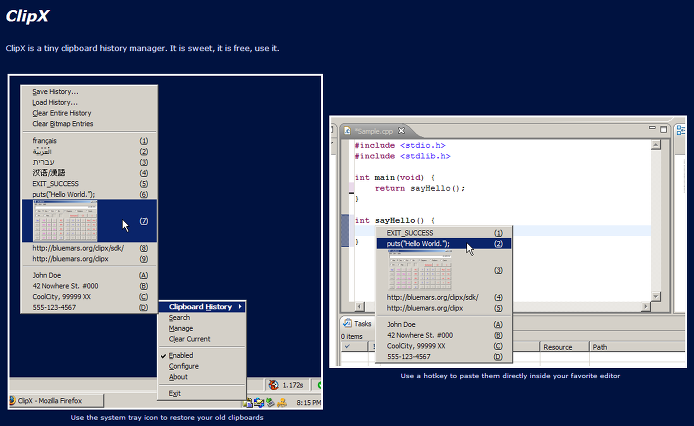Click the C file icon on Sample.cpp tab

point(348,131)
